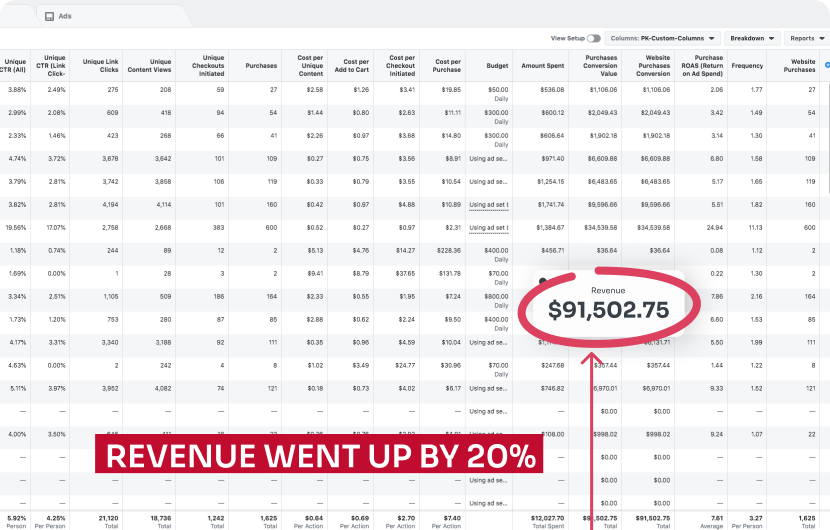Toggle the View Setup switch
Image resolution: width=830 pixels, height=530 pixels.
click(x=594, y=38)
